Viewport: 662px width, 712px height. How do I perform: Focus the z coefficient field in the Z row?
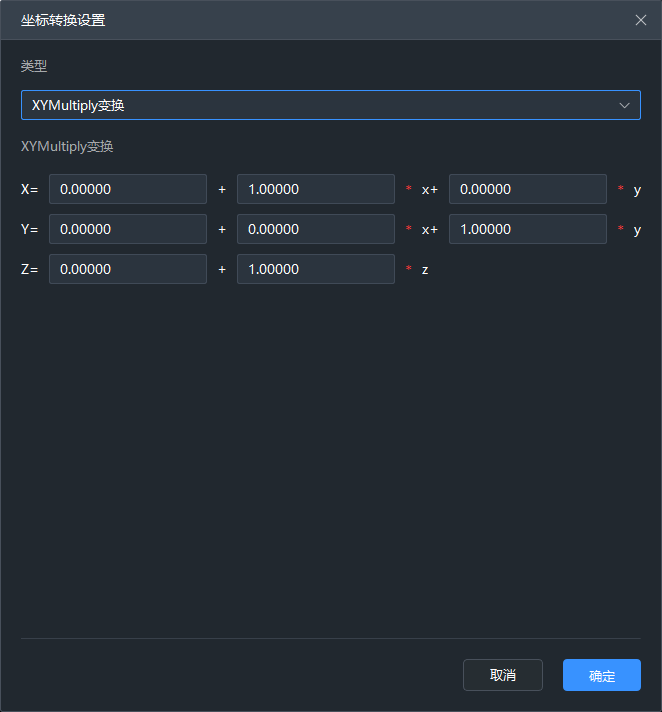[315, 269]
